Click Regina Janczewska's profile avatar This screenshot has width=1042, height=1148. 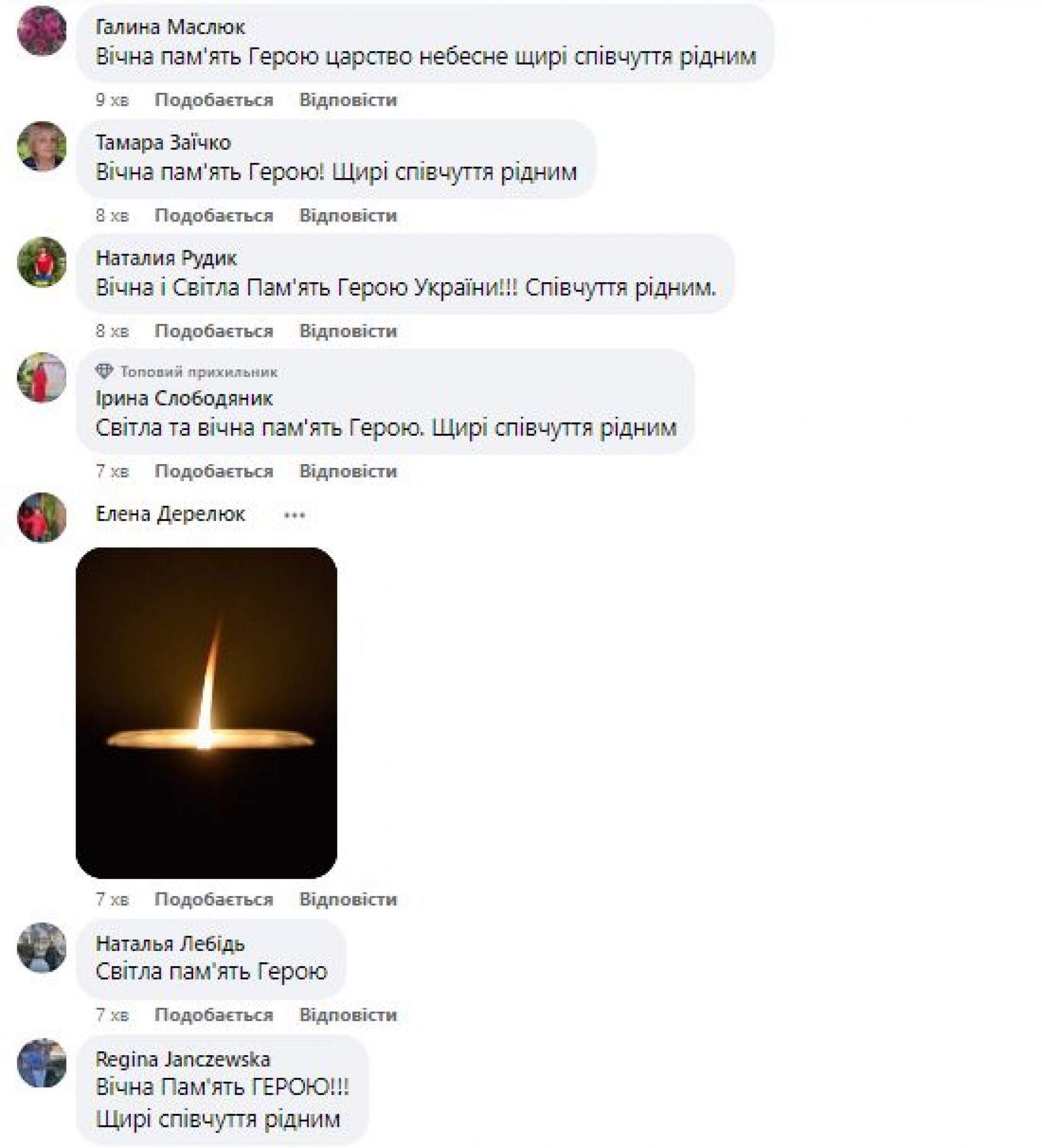coord(42,1063)
